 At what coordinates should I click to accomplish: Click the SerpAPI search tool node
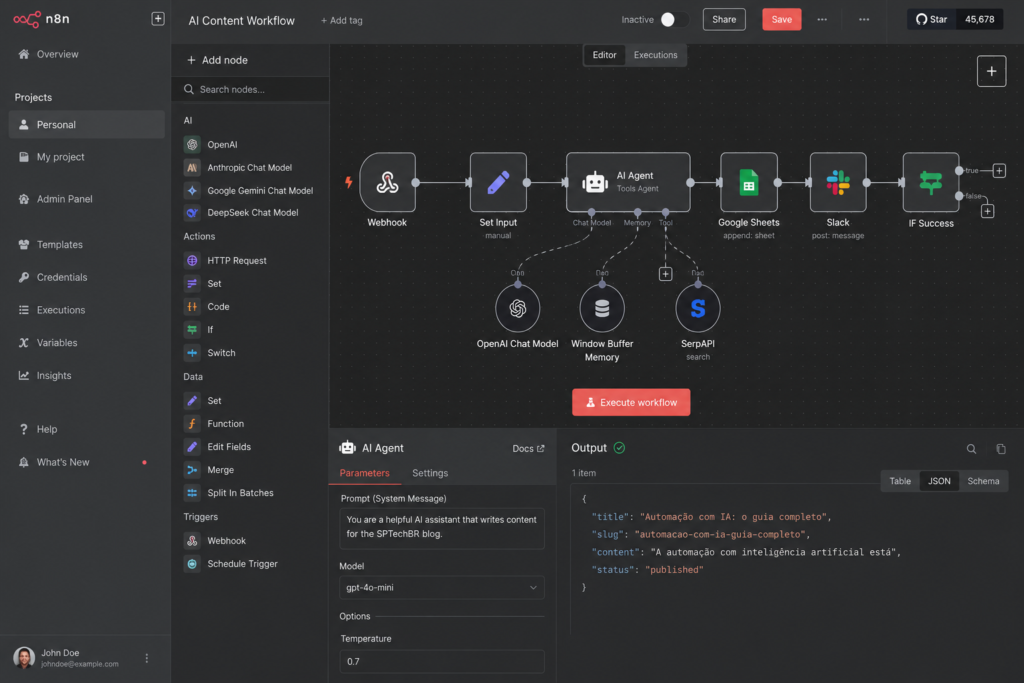[697, 308]
